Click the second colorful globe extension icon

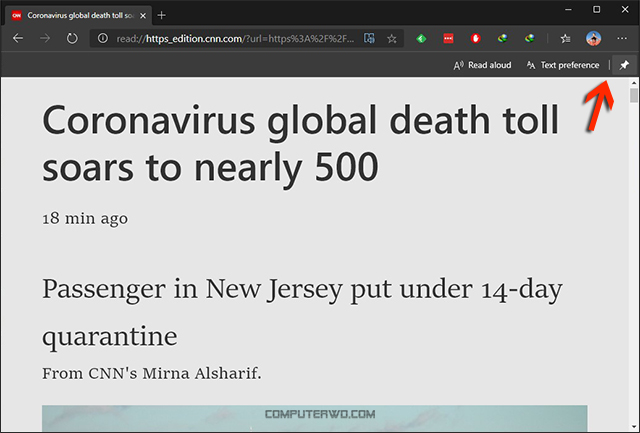pos(529,38)
